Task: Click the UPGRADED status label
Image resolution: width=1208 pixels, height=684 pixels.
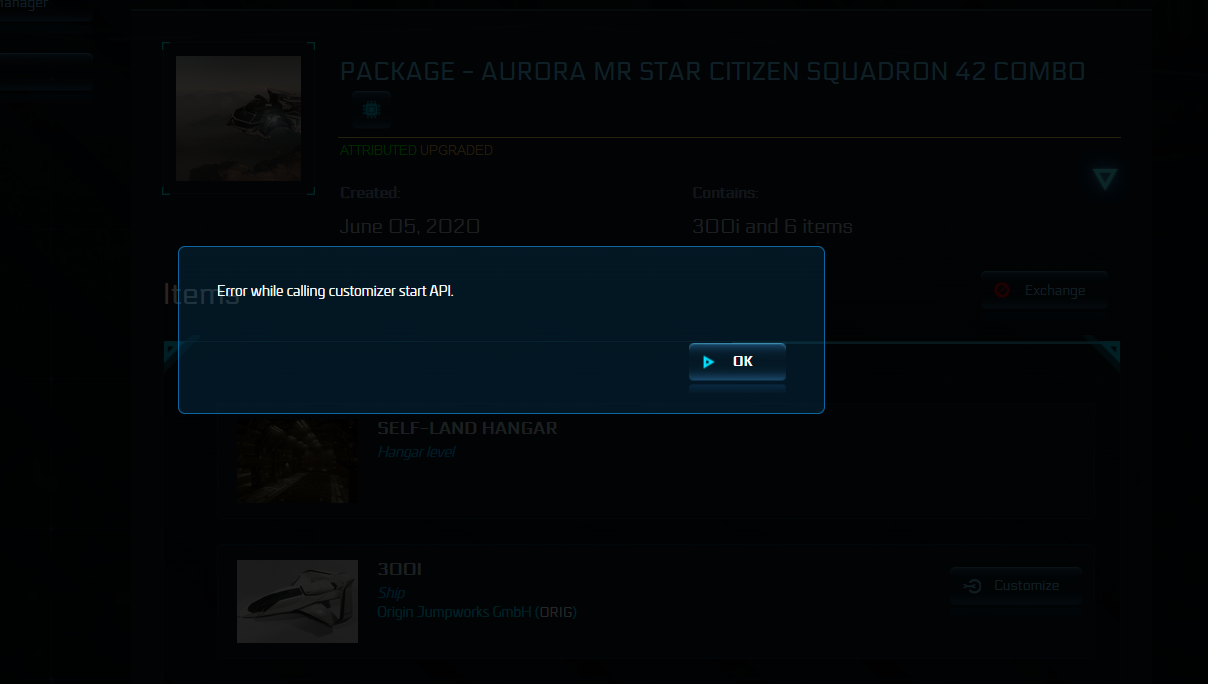Action: (x=456, y=151)
